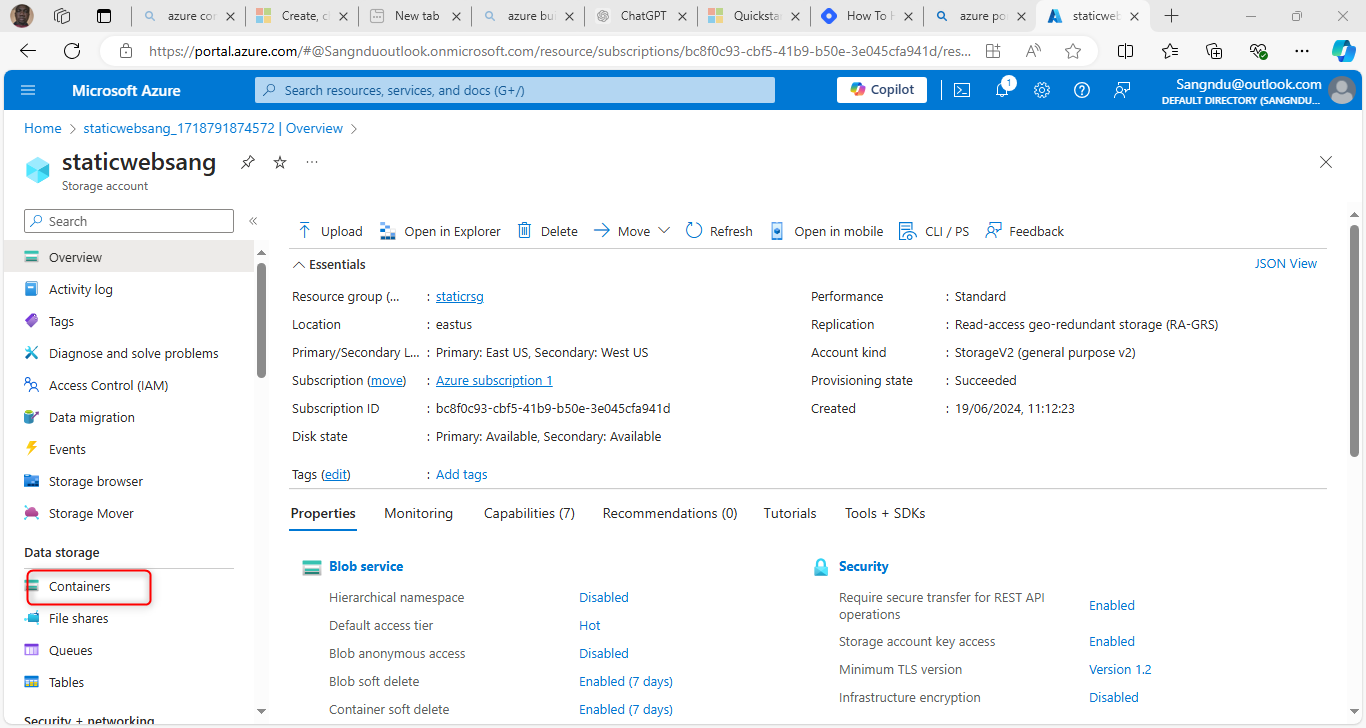Open the CLI / PS option

[934, 231]
